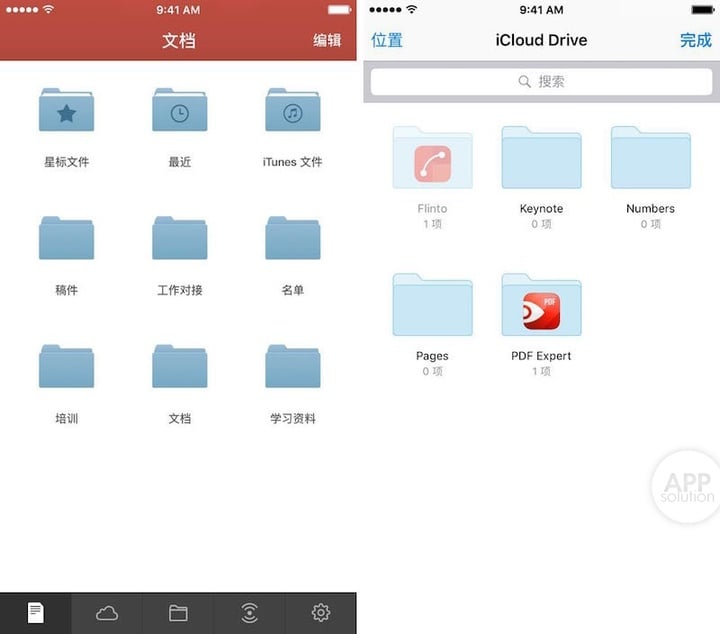Open the Wi-Fi transfer tab in bottom bar

coord(250,613)
